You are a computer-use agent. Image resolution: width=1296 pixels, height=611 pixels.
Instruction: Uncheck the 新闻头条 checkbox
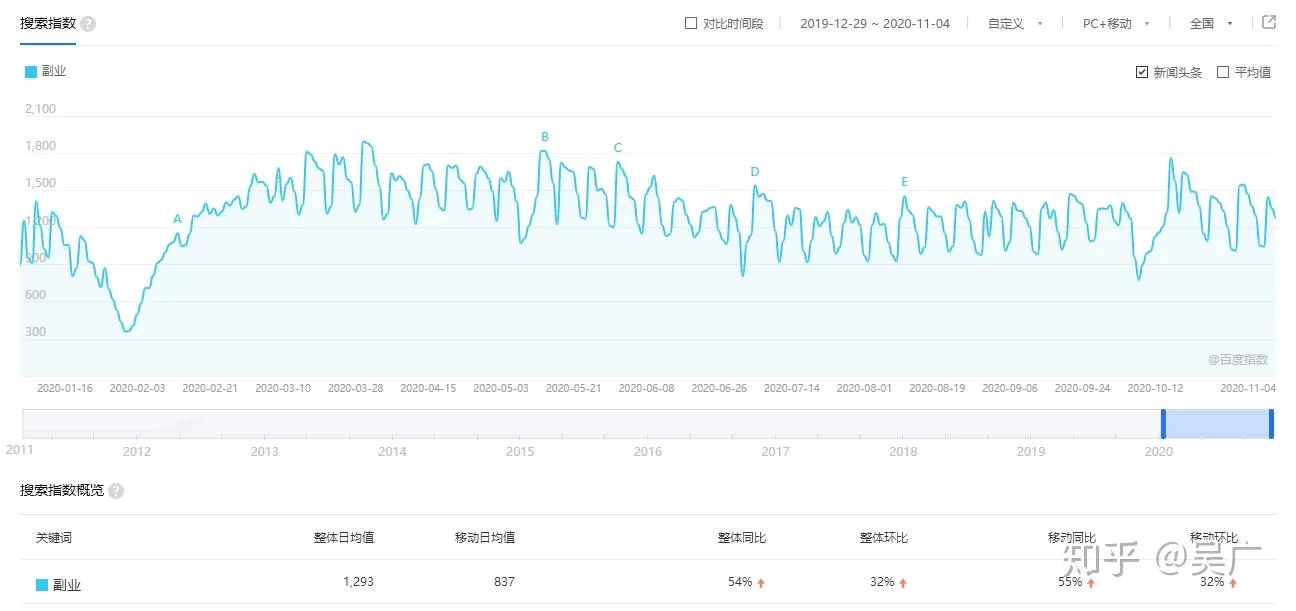click(x=1140, y=71)
